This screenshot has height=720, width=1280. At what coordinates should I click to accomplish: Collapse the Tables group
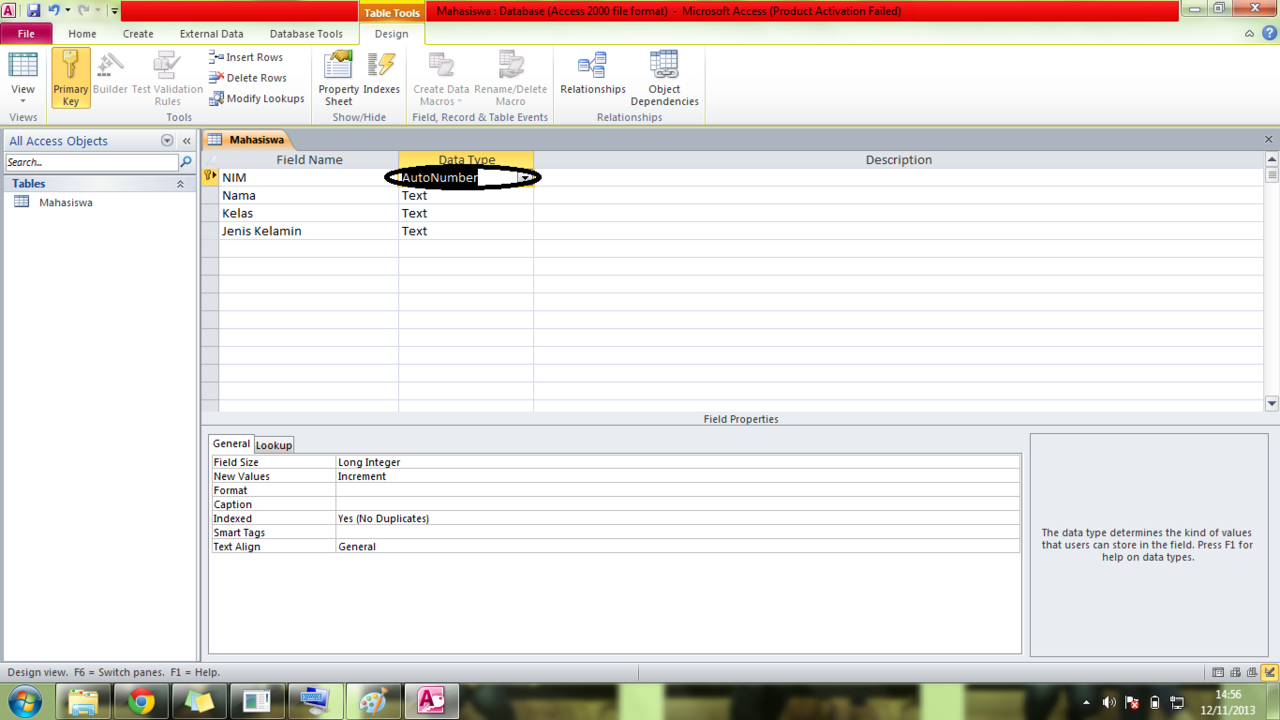click(181, 184)
